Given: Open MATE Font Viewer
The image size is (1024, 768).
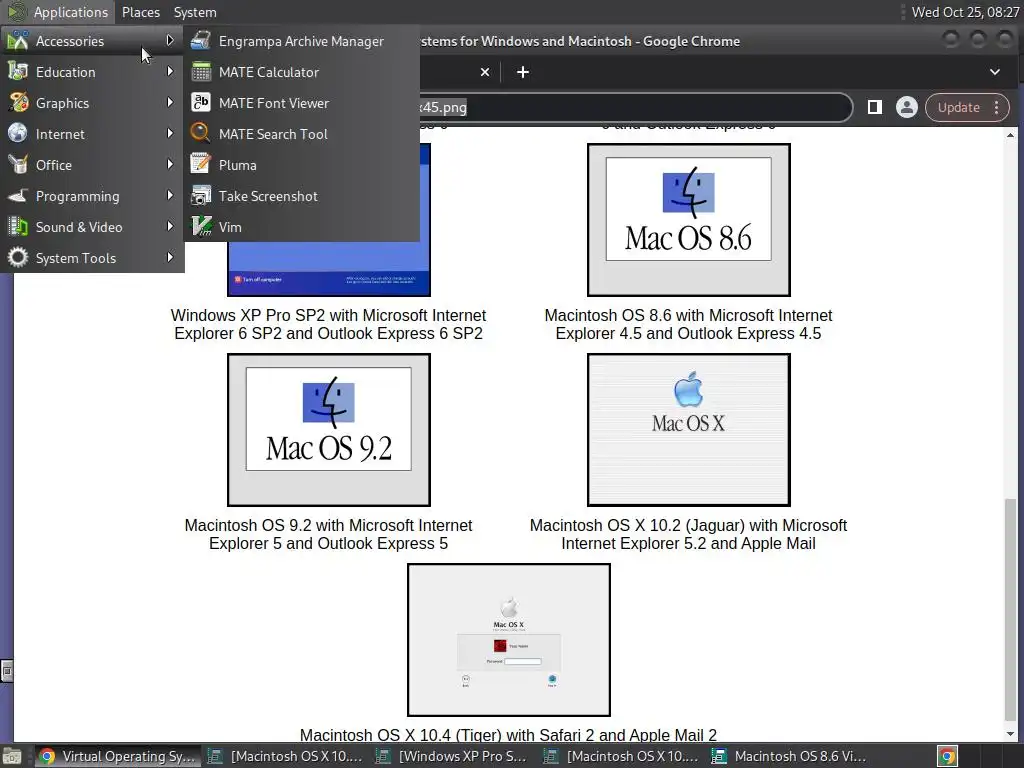Looking at the screenshot, I should coord(301,103).
